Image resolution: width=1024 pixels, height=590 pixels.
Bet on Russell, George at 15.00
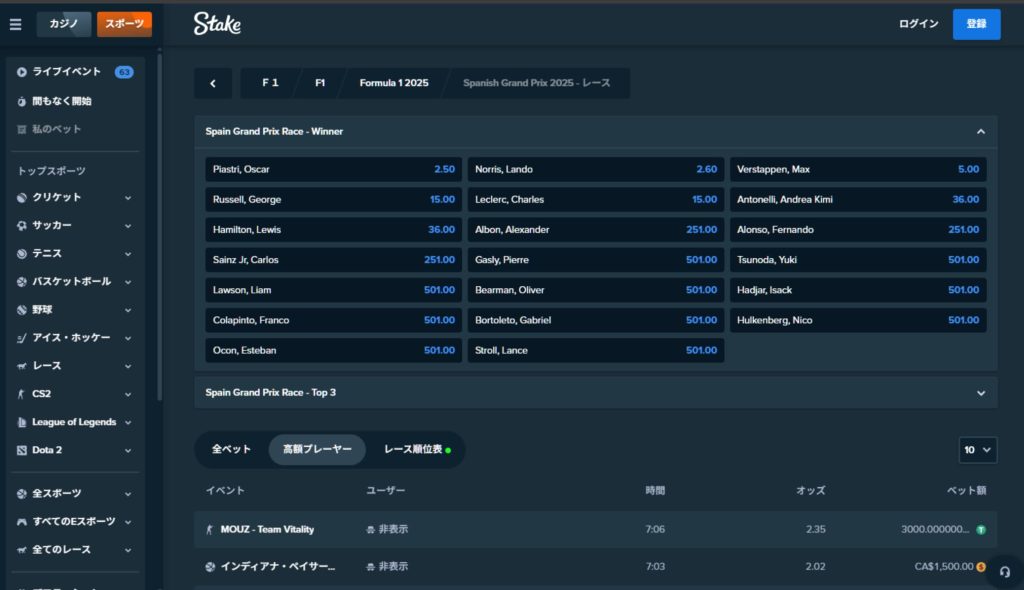click(334, 199)
